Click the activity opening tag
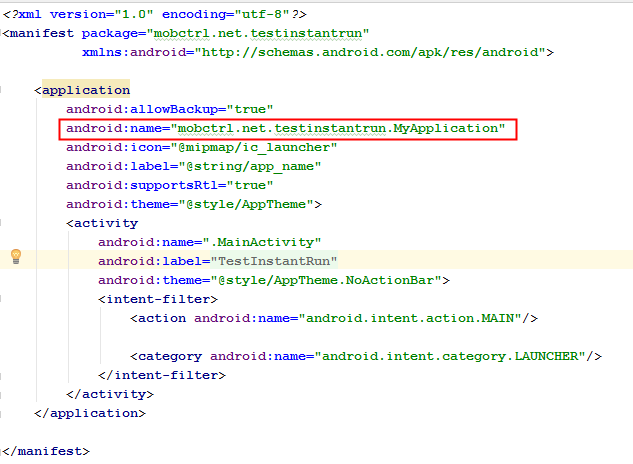633x464 pixels. (102, 223)
